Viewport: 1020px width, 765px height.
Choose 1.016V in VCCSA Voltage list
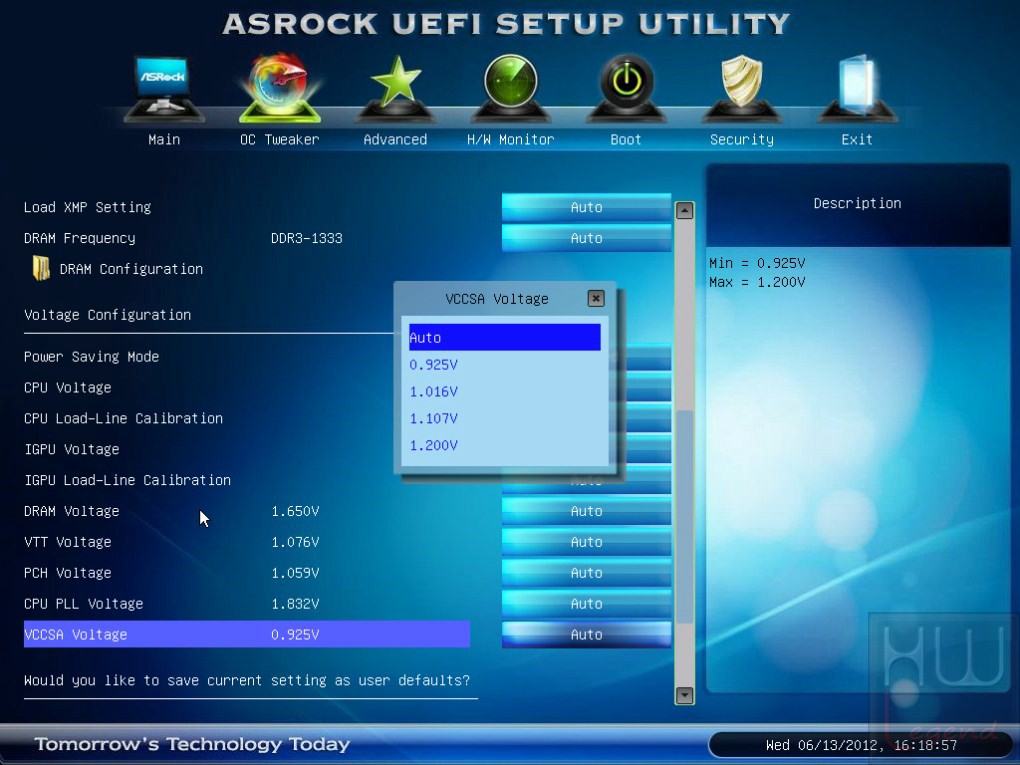click(504, 392)
